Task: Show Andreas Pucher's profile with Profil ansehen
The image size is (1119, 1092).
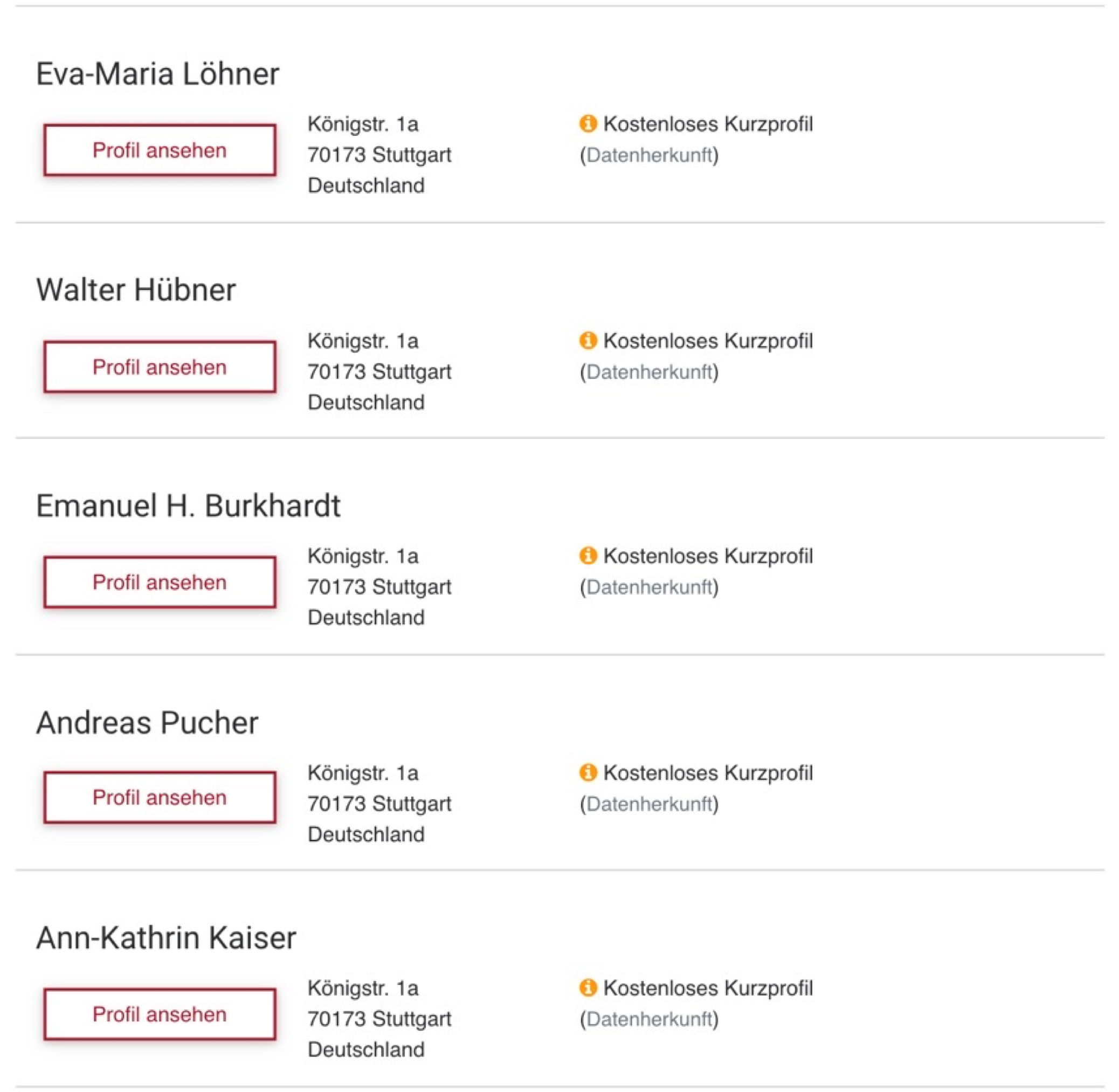Action: pos(160,797)
